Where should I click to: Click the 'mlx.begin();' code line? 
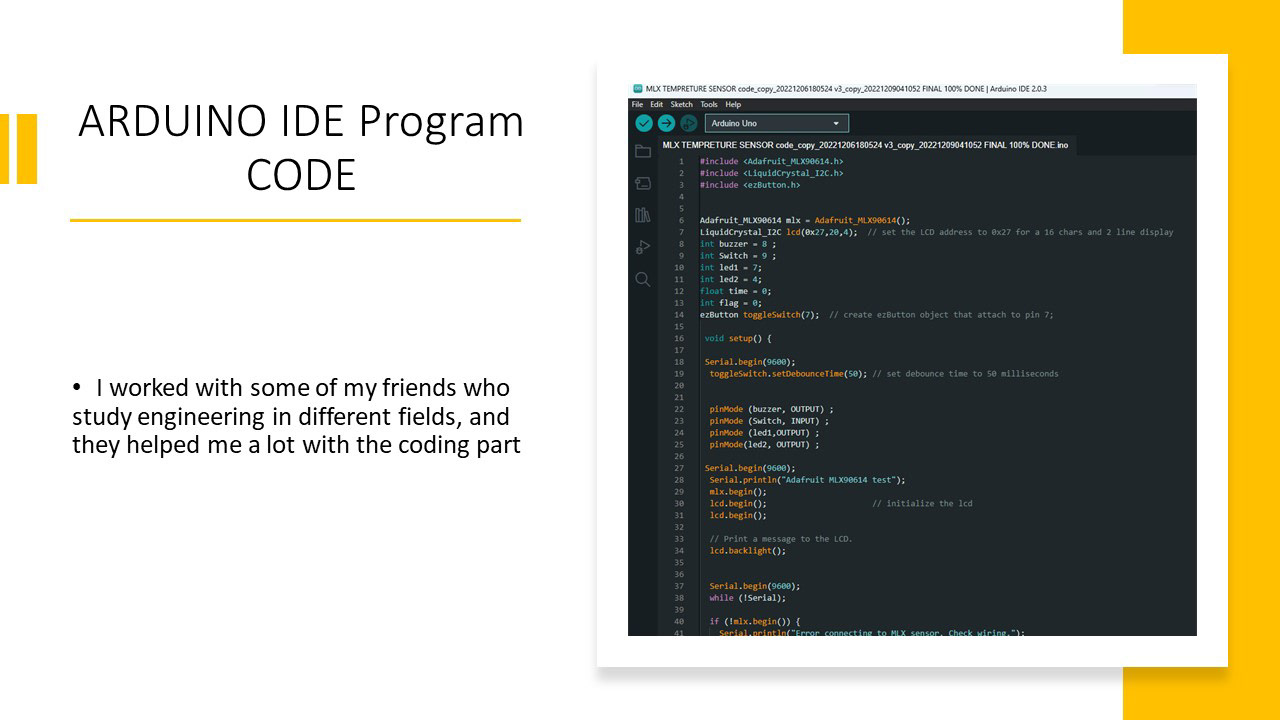pos(738,492)
